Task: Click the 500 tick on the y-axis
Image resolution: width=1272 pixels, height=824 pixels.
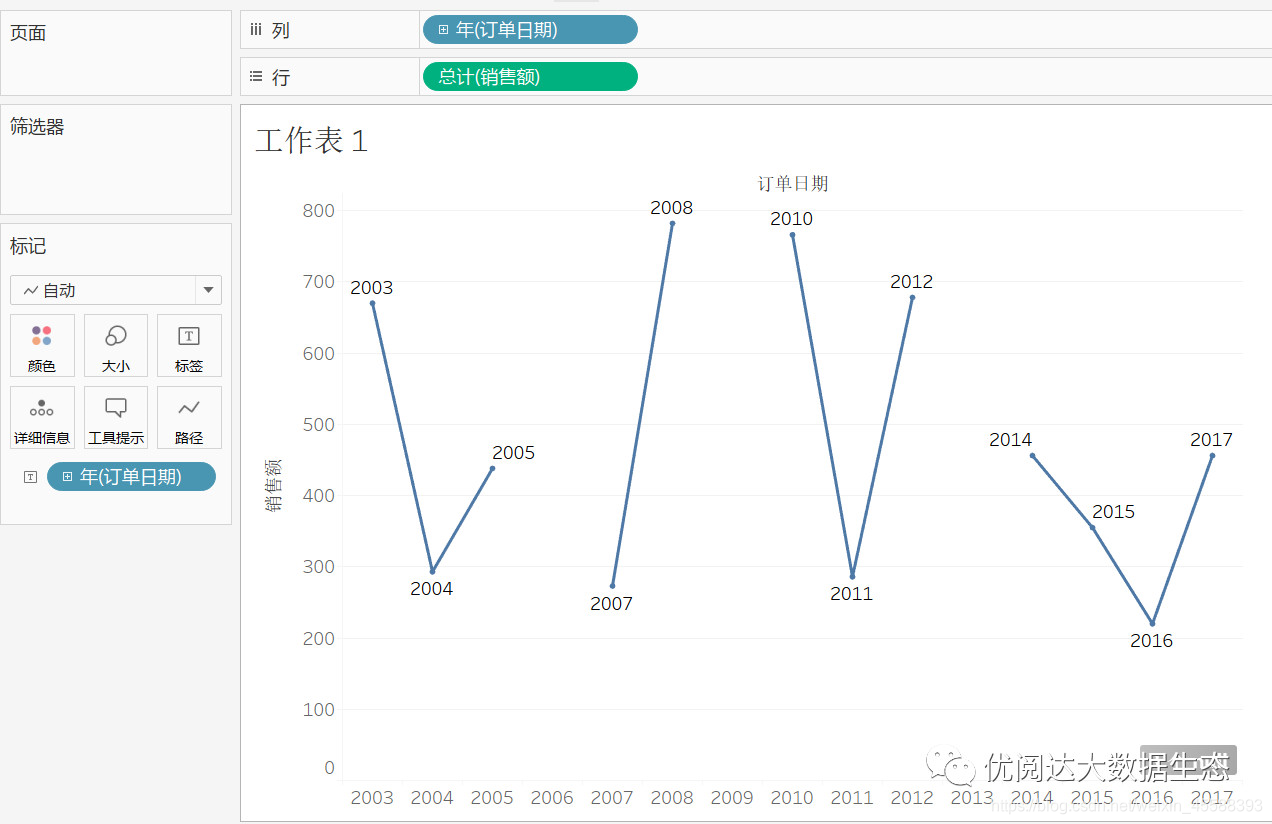Action: tap(319, 425)
